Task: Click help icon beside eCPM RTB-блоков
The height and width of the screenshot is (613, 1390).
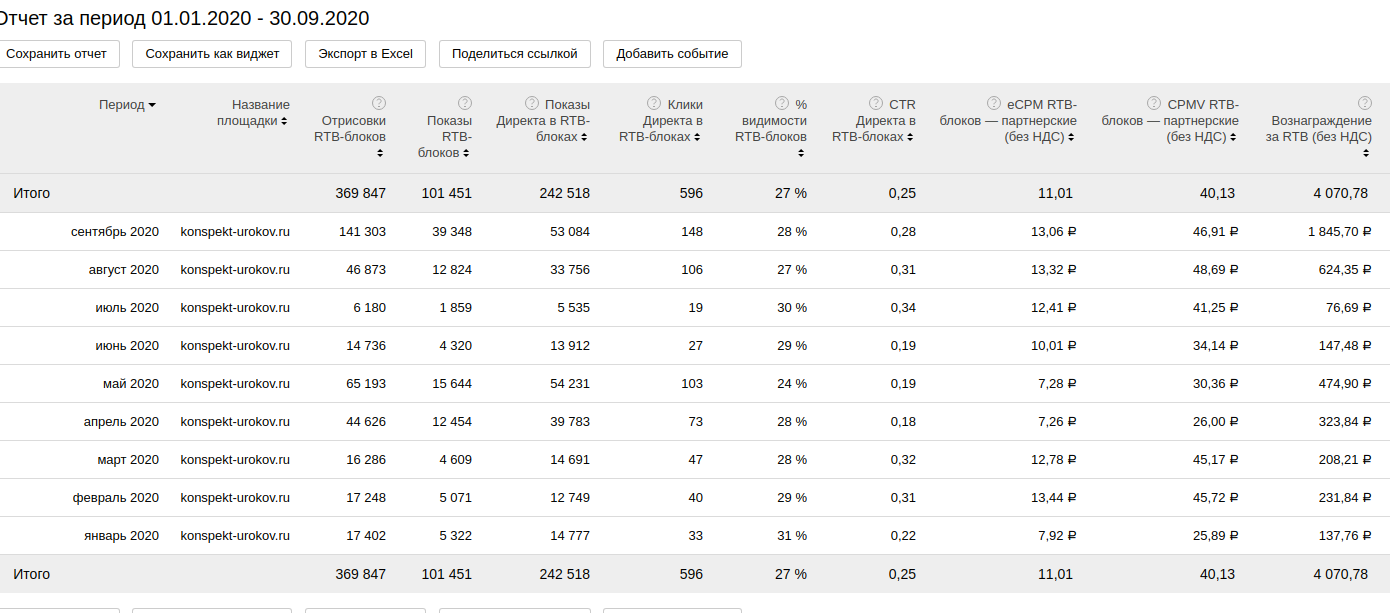Action: pyautogui.click(x=994, y=103)
